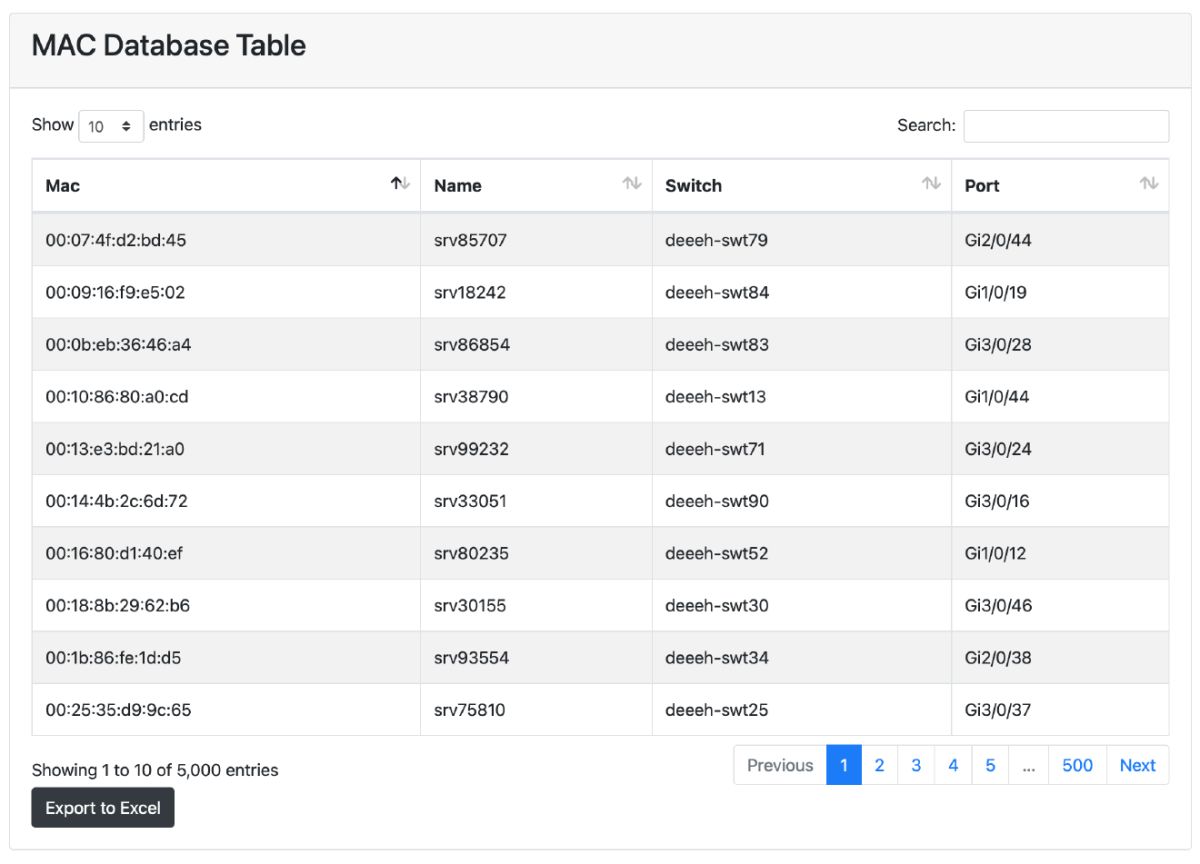The width and height of the screenshot is (1200, 864).
Task: Click the Mac column header text
Action: click(x=63, y=186)
